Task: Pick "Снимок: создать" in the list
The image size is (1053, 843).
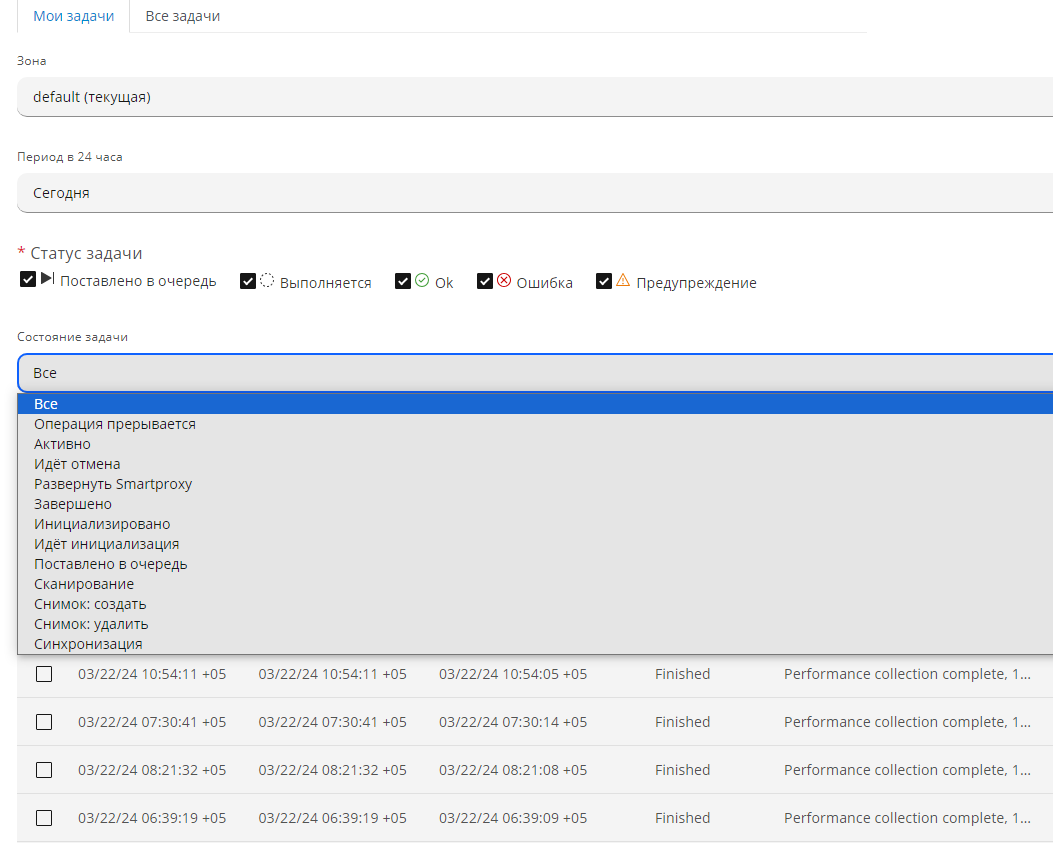Action: tap(90, 604)
